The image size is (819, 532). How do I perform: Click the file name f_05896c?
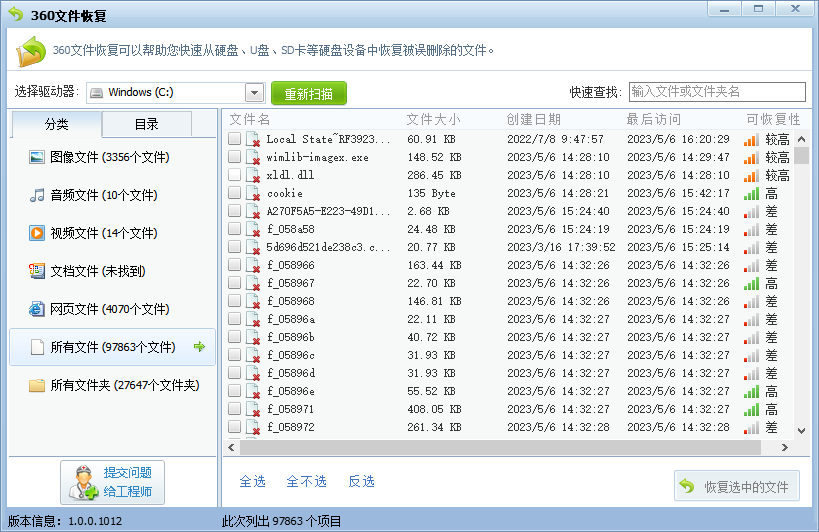click(x=291, y=355)
